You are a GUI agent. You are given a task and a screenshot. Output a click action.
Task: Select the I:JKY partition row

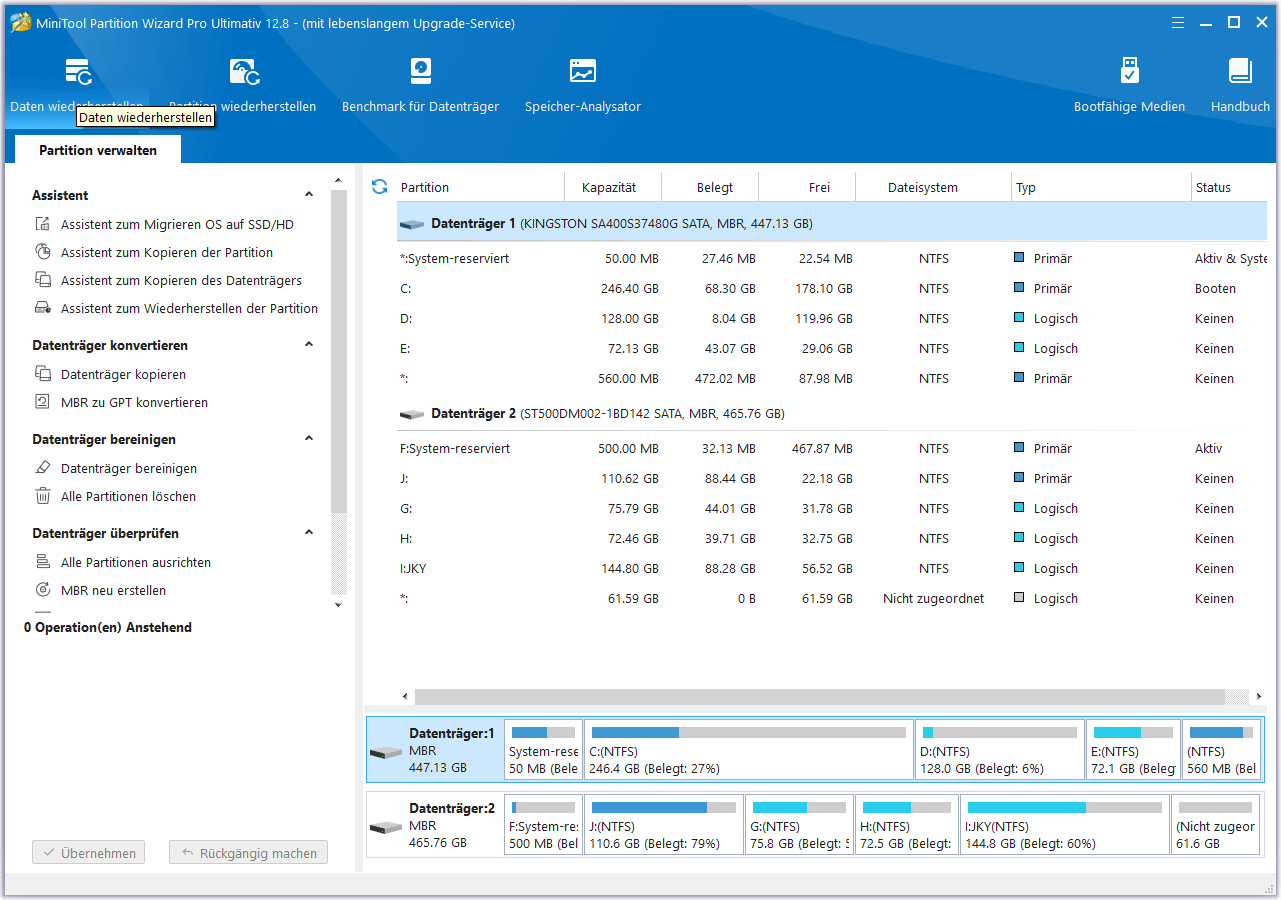(x=831, y=569)
